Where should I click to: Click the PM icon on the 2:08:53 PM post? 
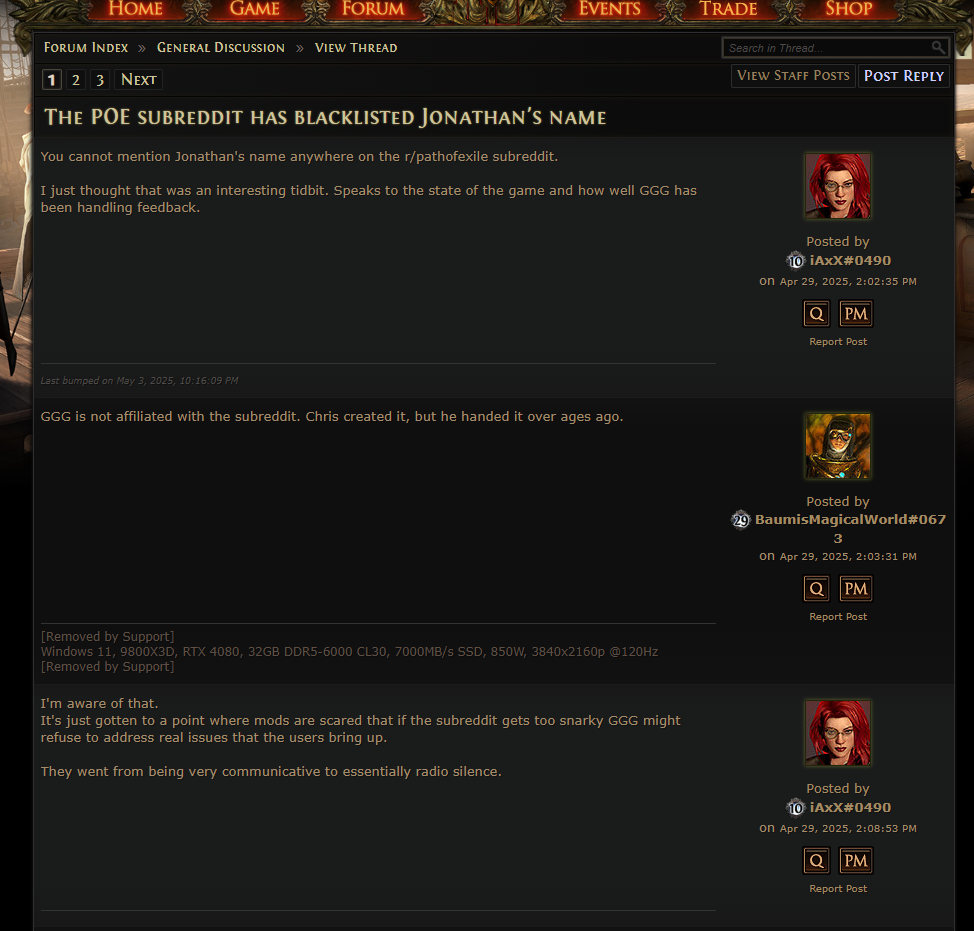tap(855, 861)
